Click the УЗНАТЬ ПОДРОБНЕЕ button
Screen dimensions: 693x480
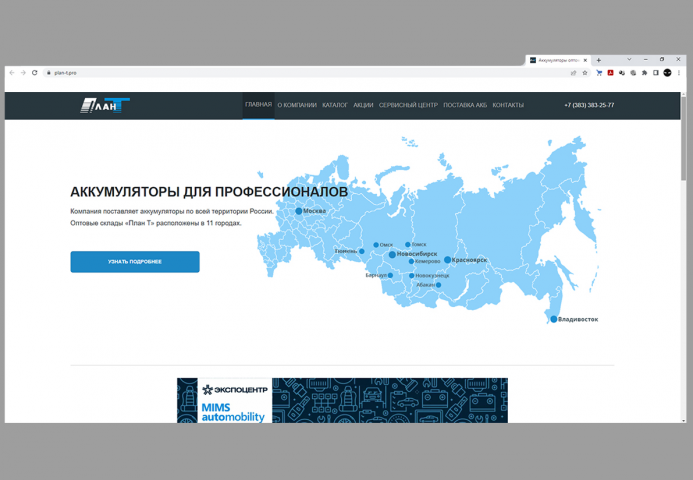pyautogui.click(x=135, y=262)
